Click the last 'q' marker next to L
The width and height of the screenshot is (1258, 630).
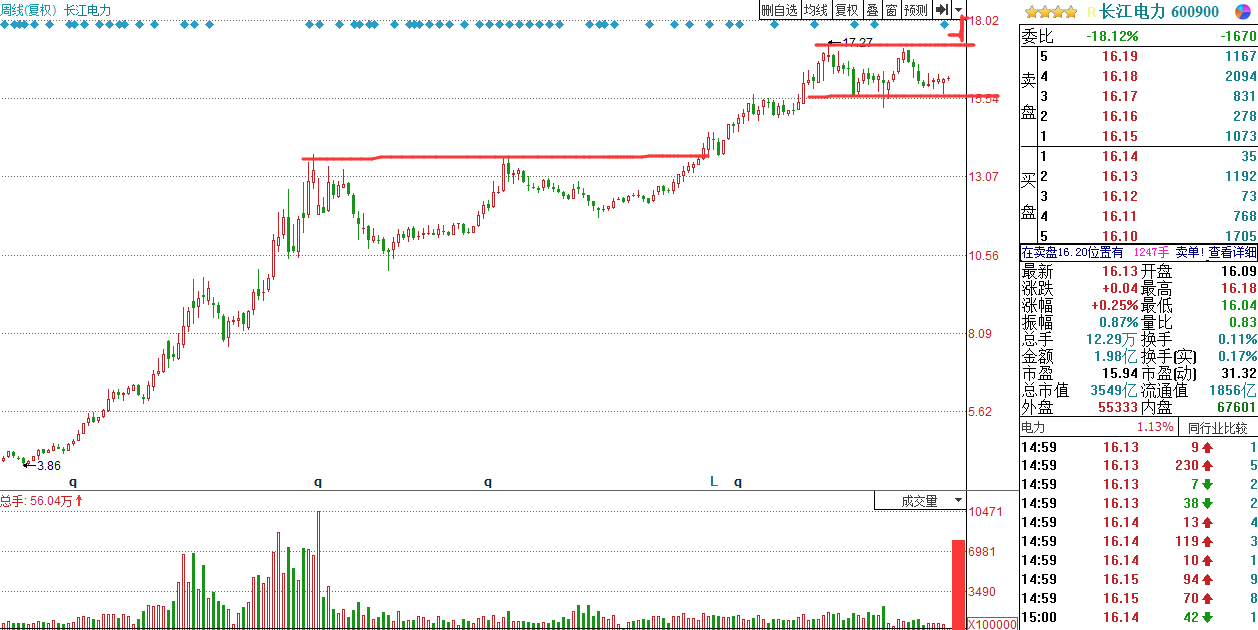[x=738, y=482]
